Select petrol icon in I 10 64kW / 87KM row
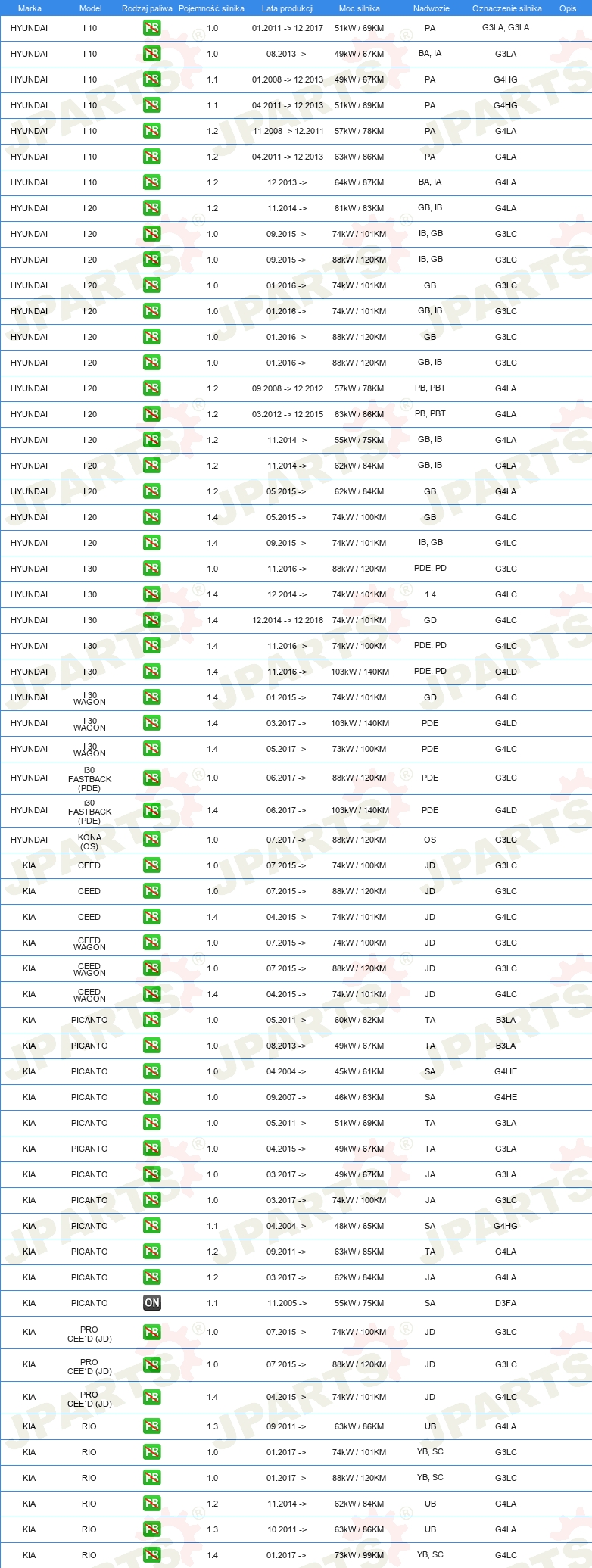Screen dimensions: 592x1568 tap(152, 182)
